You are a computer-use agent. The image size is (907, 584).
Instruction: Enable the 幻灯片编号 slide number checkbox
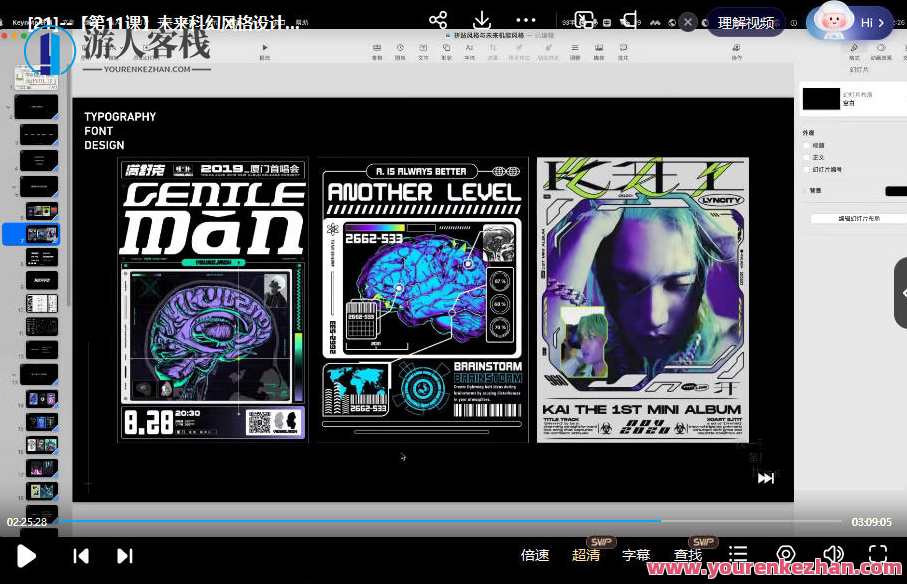pyautogui.click(x=806, y=169)
